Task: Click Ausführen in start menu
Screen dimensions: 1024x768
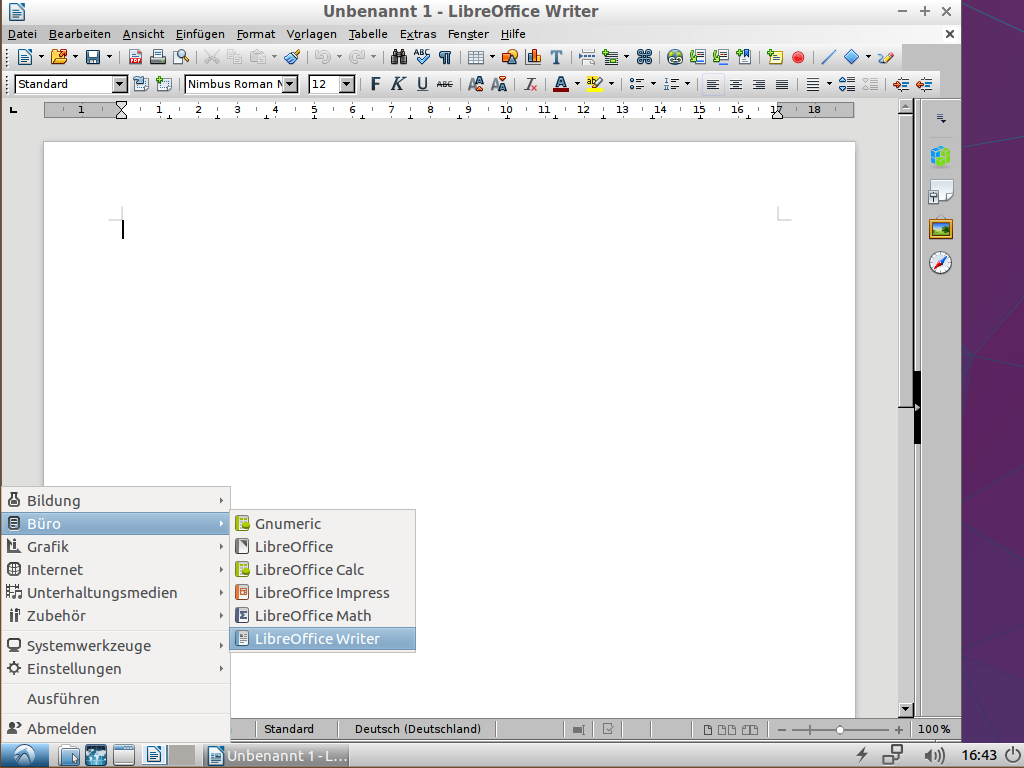Action: pos(116,699)
